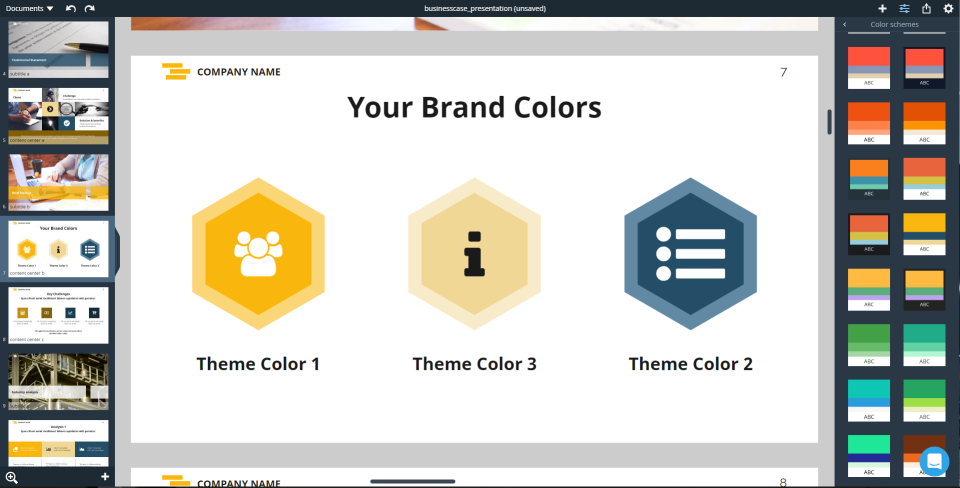Select the yellow hexagon people icon
Screen dimensions: 960x488
point(258,253)
